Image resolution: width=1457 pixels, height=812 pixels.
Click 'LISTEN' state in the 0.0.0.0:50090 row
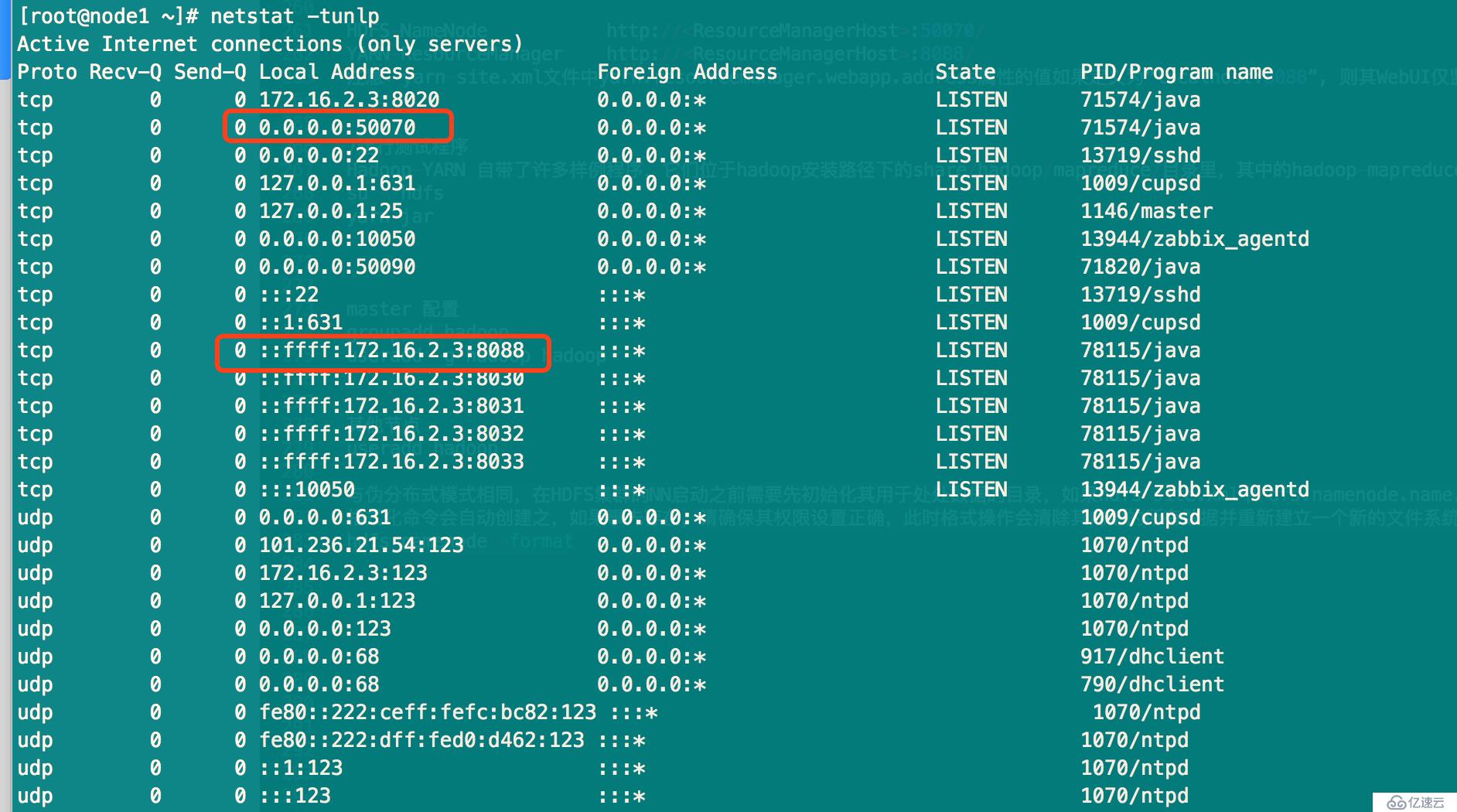pyautogui.click(x=971, y=267)
